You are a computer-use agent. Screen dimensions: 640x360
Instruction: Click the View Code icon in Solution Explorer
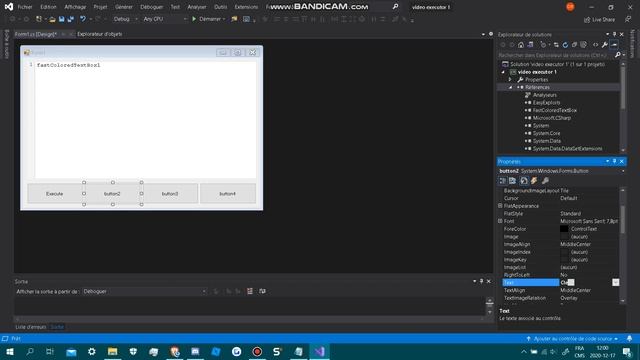tap(596, 45)
